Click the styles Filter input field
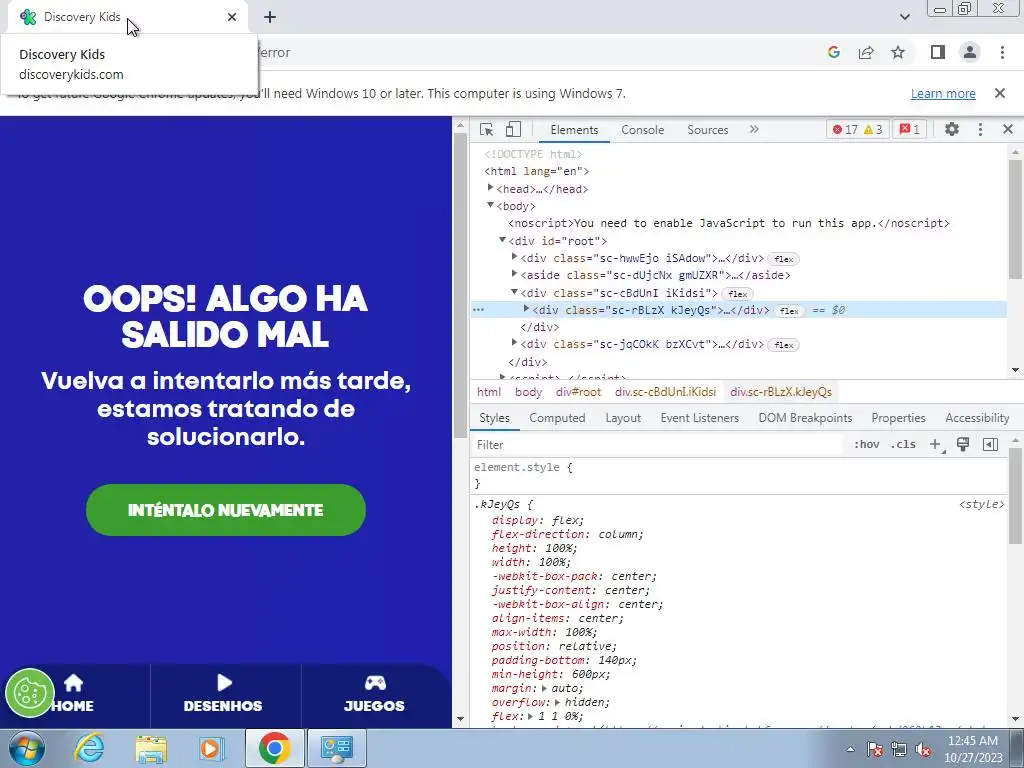 (656, 445)
